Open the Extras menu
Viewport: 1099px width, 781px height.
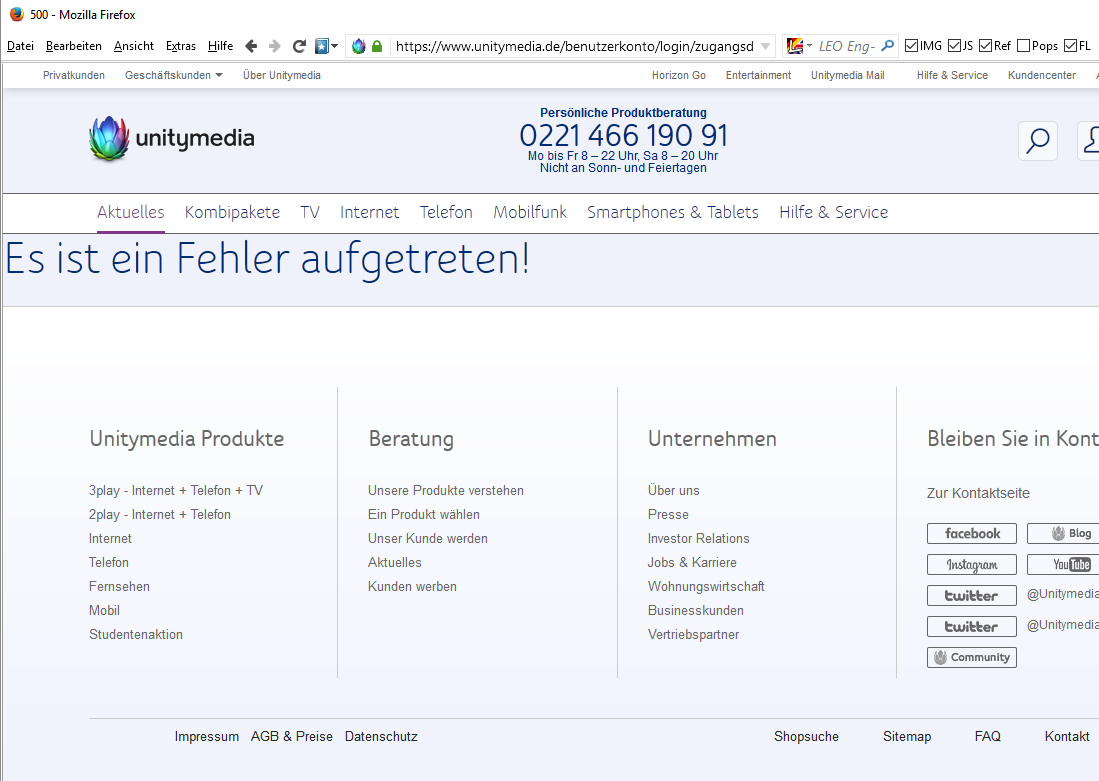(181, 46)
